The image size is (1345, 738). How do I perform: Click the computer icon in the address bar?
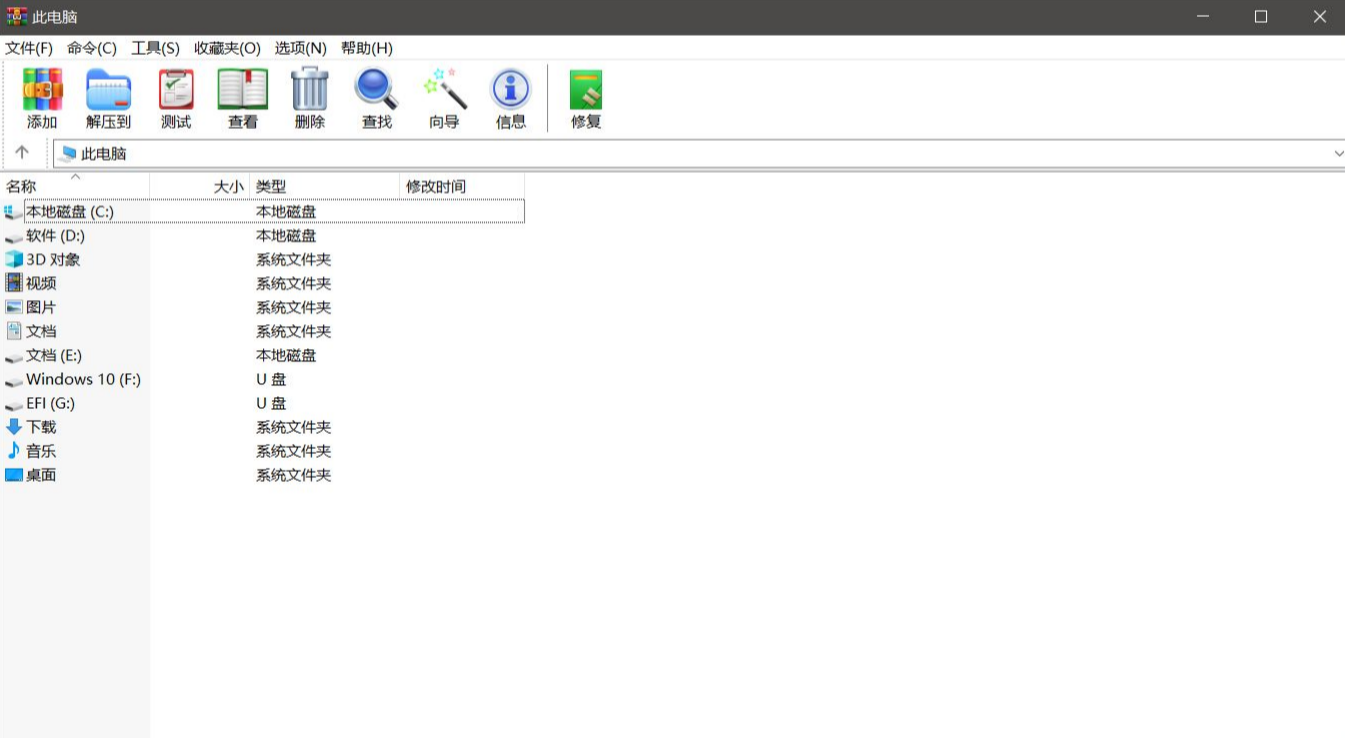click(x=67, y=153)
